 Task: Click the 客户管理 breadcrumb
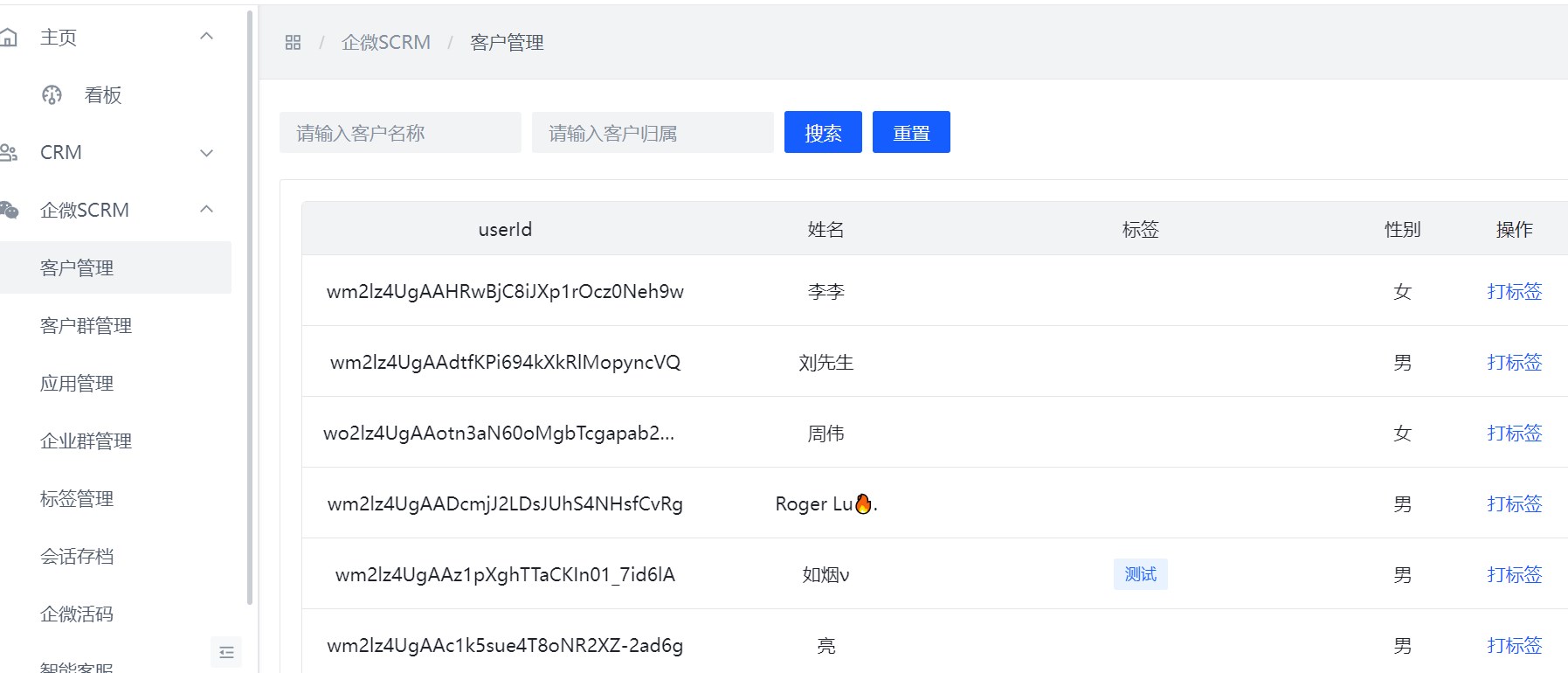507,42
